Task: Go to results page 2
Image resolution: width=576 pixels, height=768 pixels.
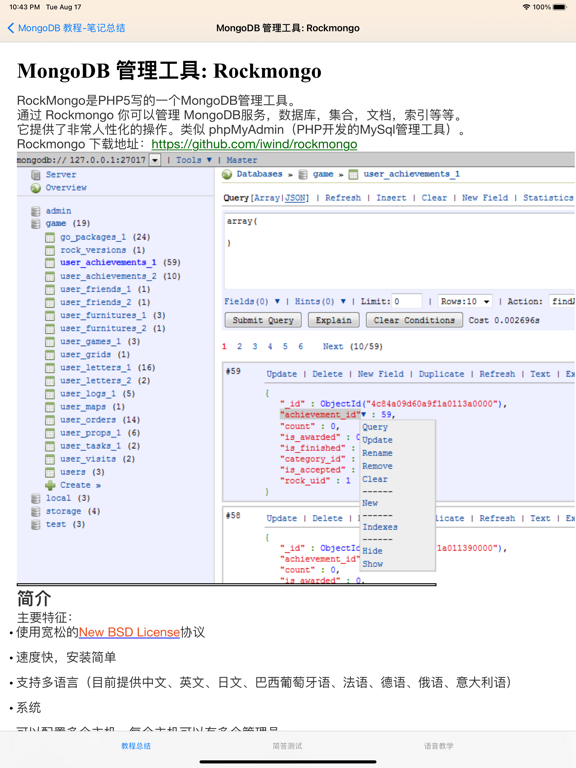Action: (240, 346)
